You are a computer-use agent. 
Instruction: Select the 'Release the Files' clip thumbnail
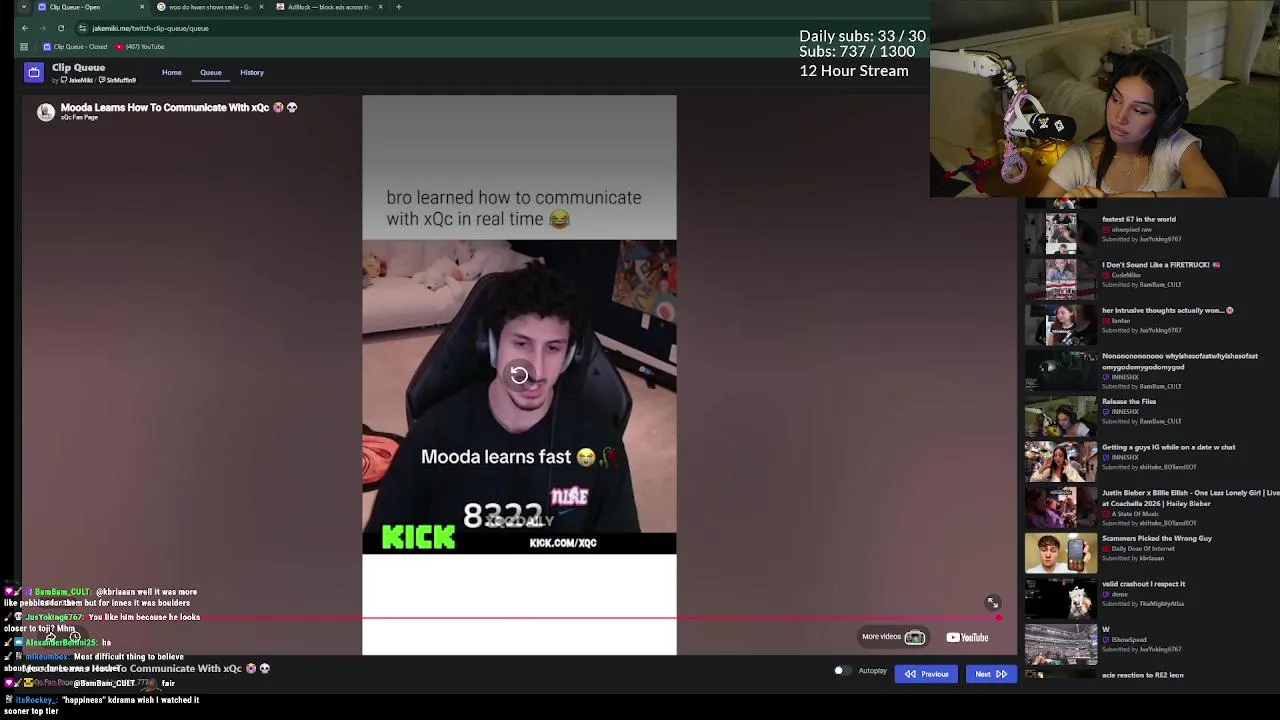click(x=1060, y=415)
